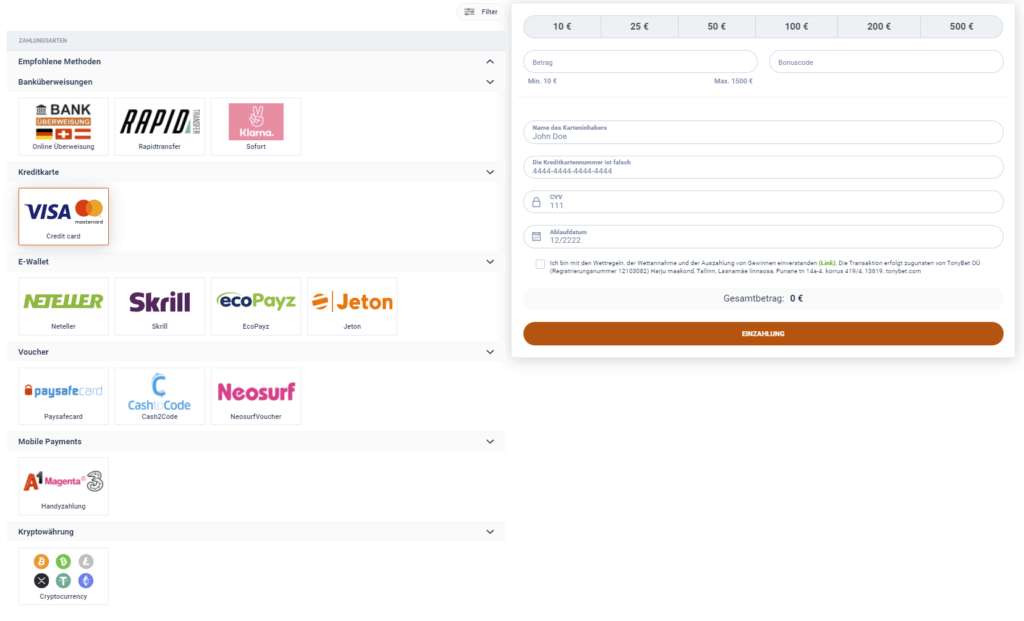Toggle the Voucher section chevron
1024x621 pixels.
490,352
